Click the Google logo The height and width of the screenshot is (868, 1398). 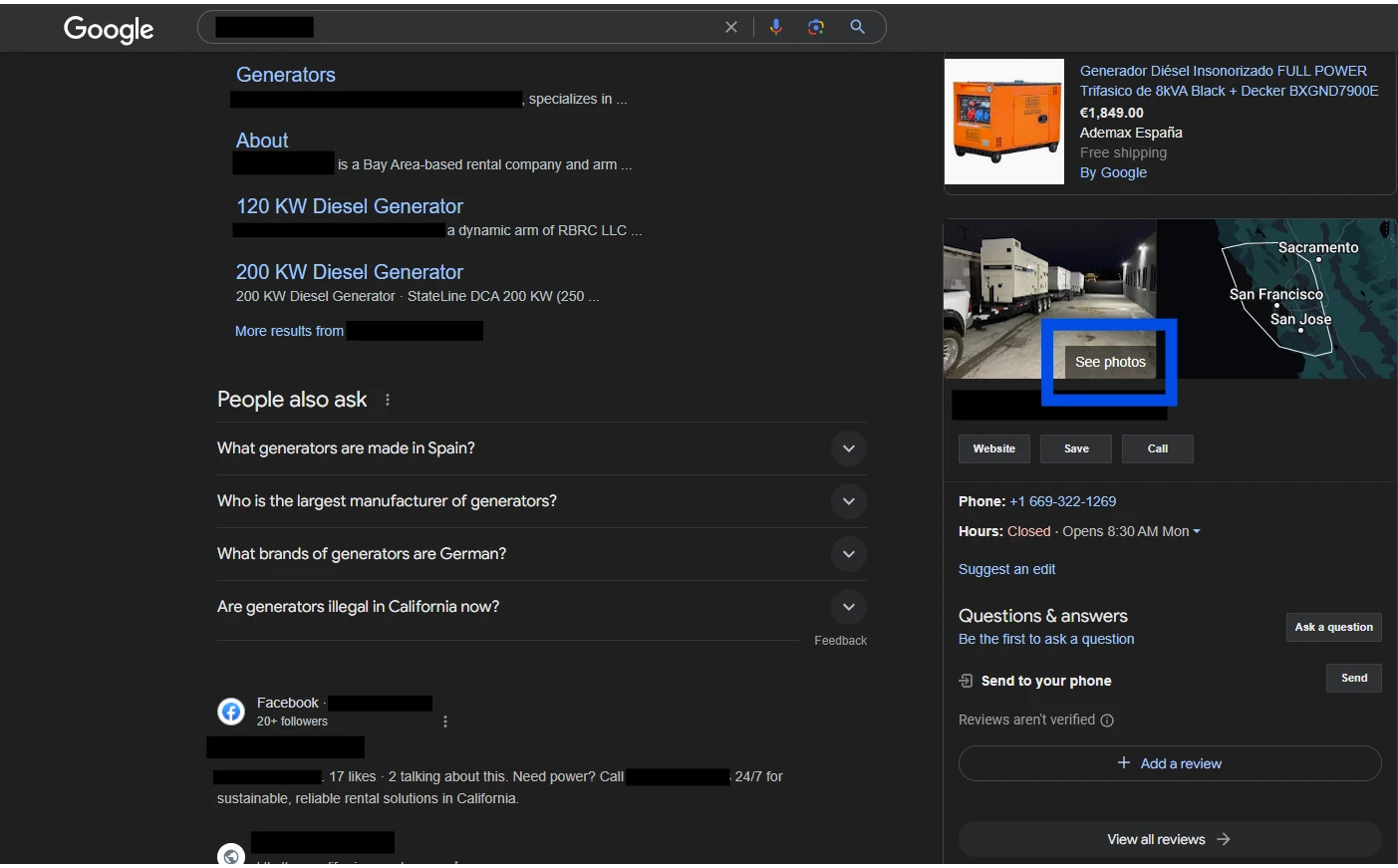coord(109,29)
